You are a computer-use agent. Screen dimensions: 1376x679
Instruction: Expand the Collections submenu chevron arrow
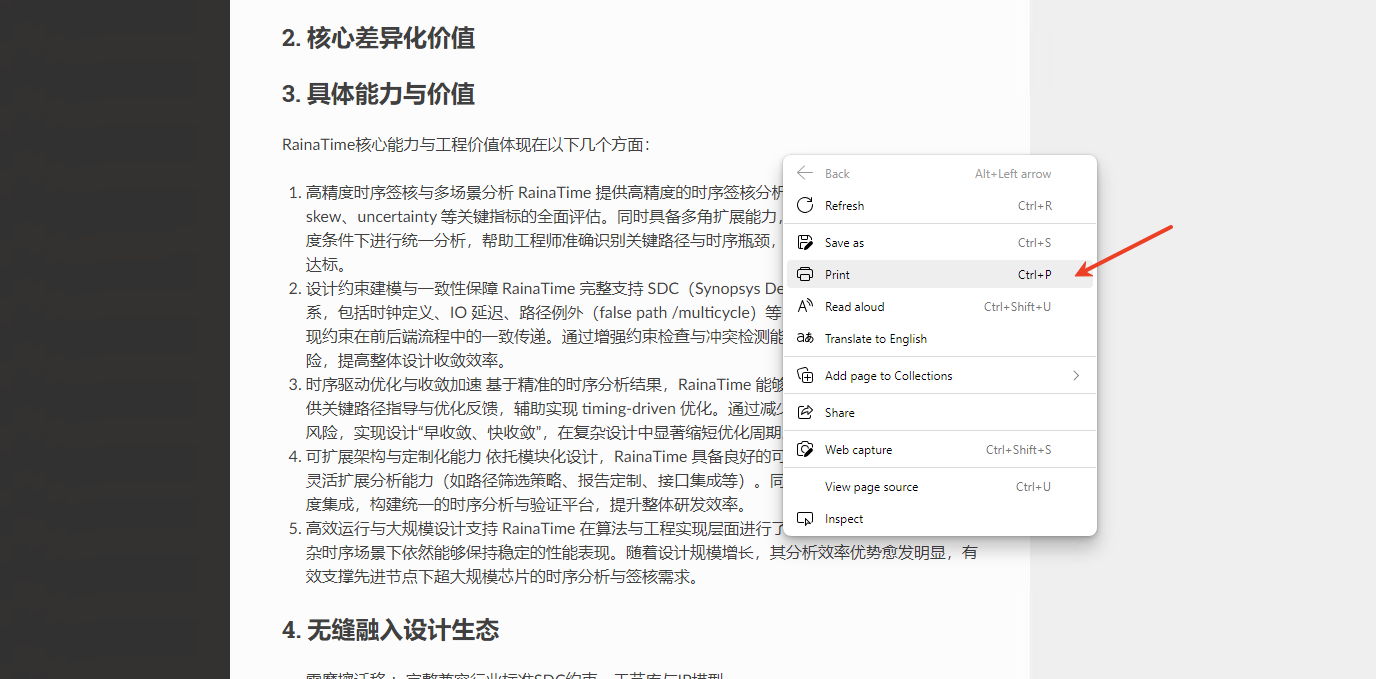[x=1076, y=376]
